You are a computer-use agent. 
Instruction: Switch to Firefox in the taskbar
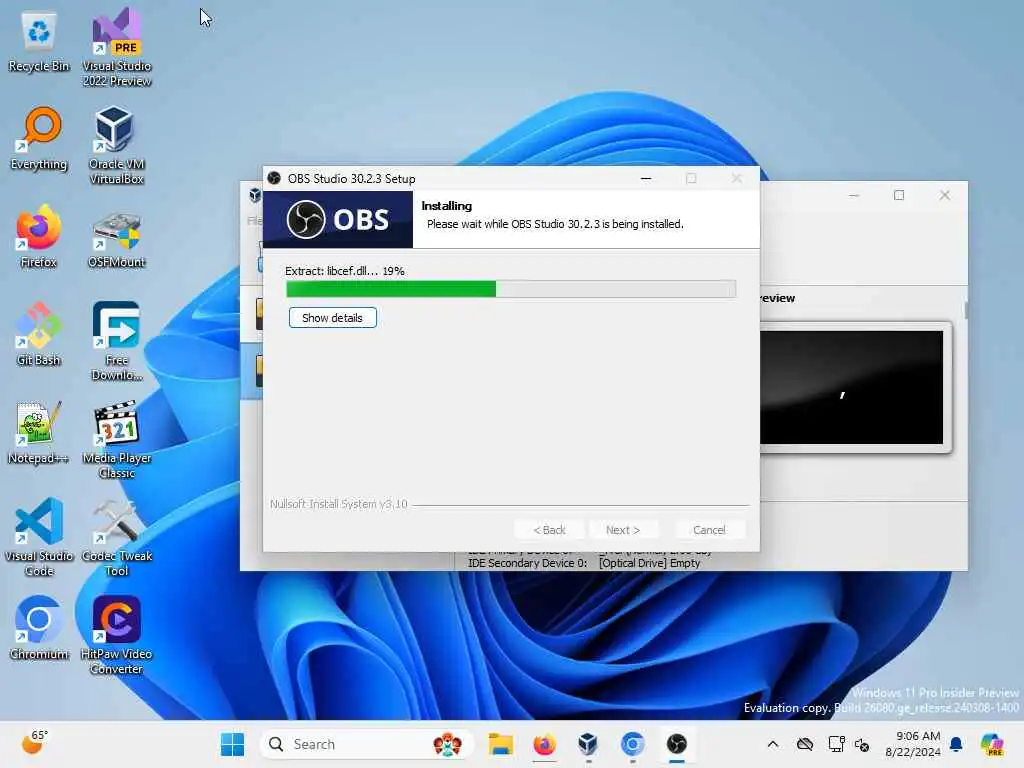tap(545, 744)
